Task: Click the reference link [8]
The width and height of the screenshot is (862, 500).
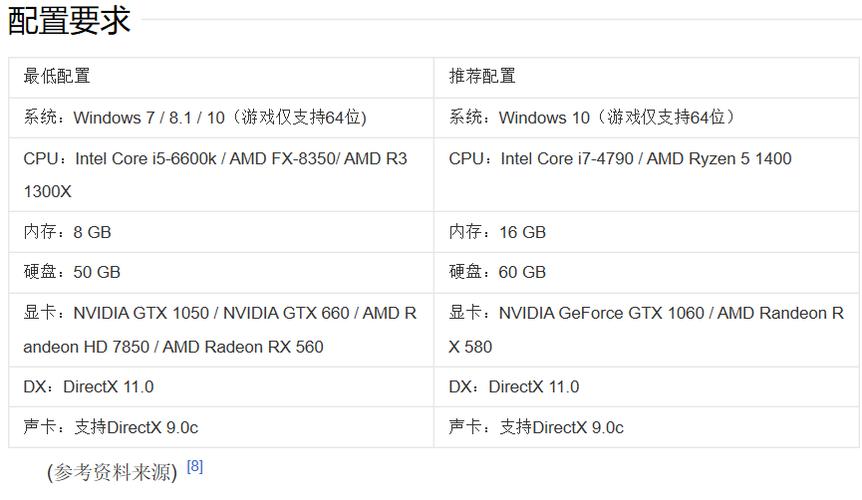Action: click(x=195, y=466)
